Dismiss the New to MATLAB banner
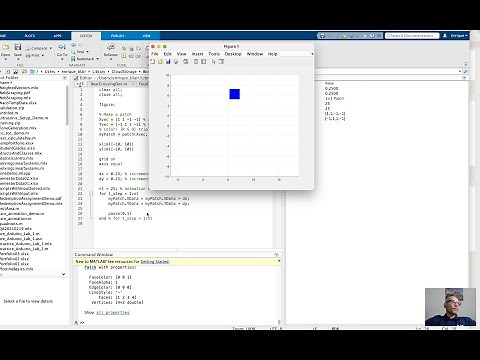Image resolution: width=480 pixels, height=360 pixels. click(279, 261)
